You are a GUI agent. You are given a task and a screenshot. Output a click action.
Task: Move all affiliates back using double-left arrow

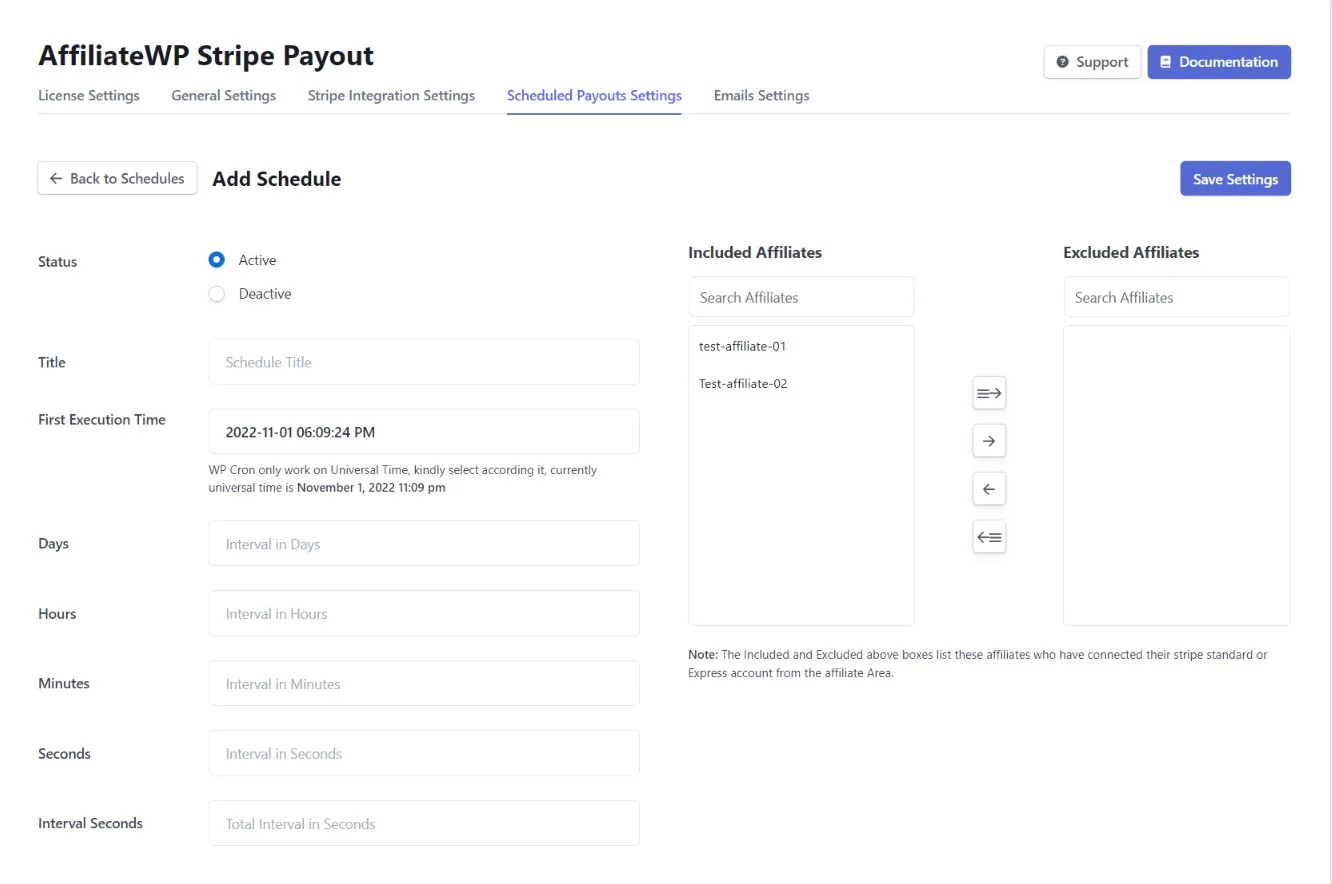pos(988,537)
